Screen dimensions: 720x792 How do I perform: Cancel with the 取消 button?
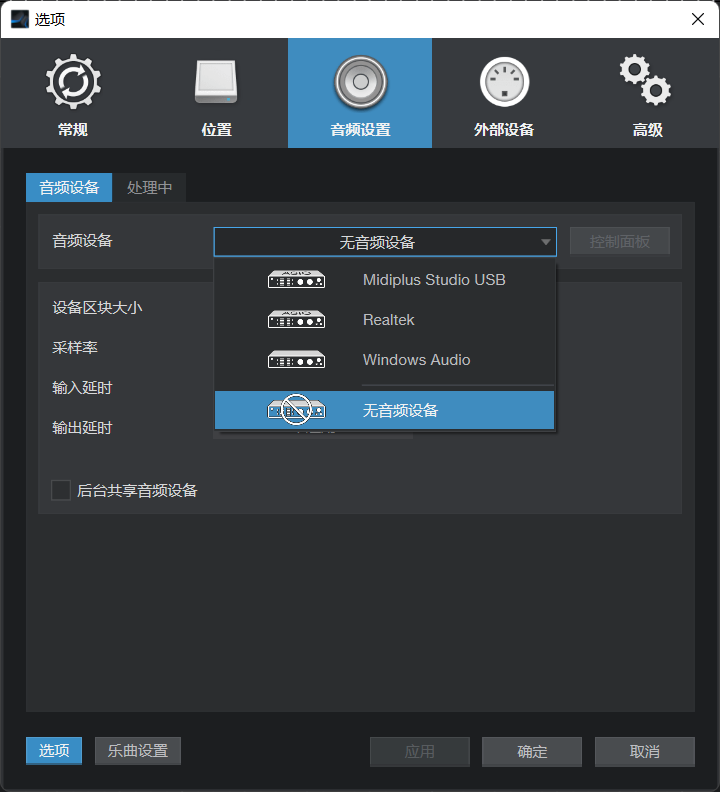pos(645,752)
